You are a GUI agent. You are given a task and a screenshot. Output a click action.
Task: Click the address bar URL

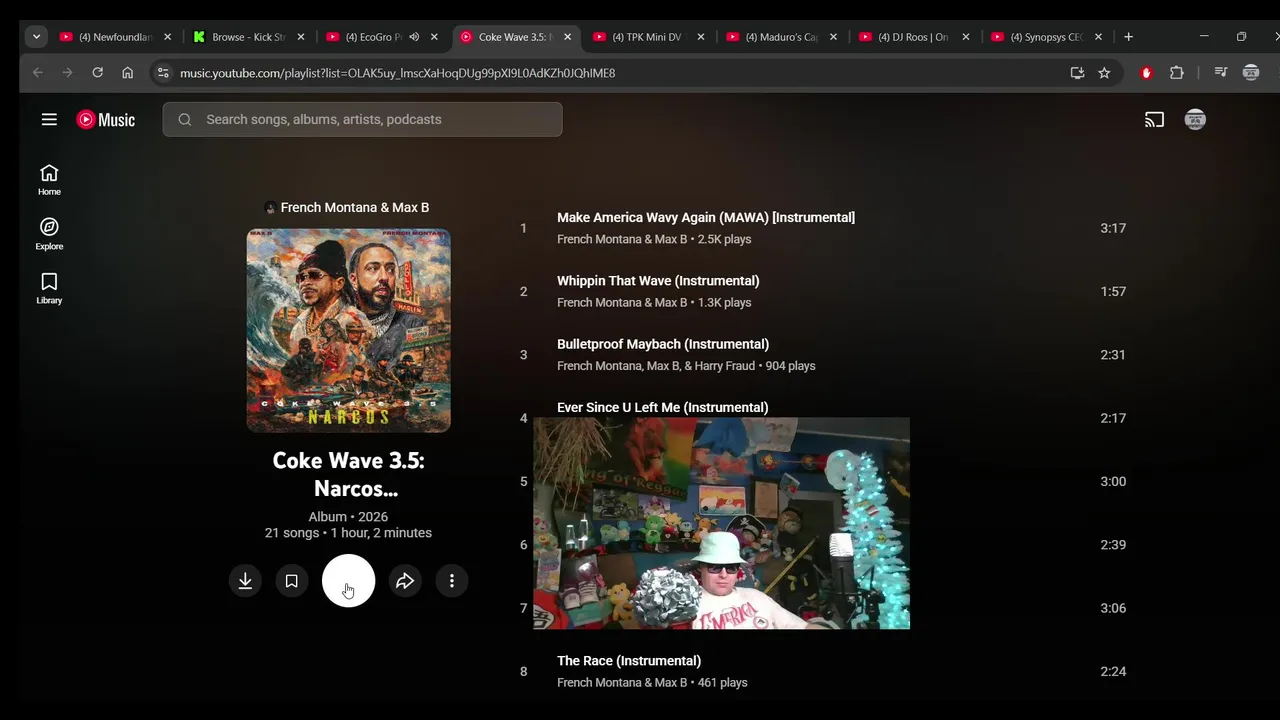(398, 73)
